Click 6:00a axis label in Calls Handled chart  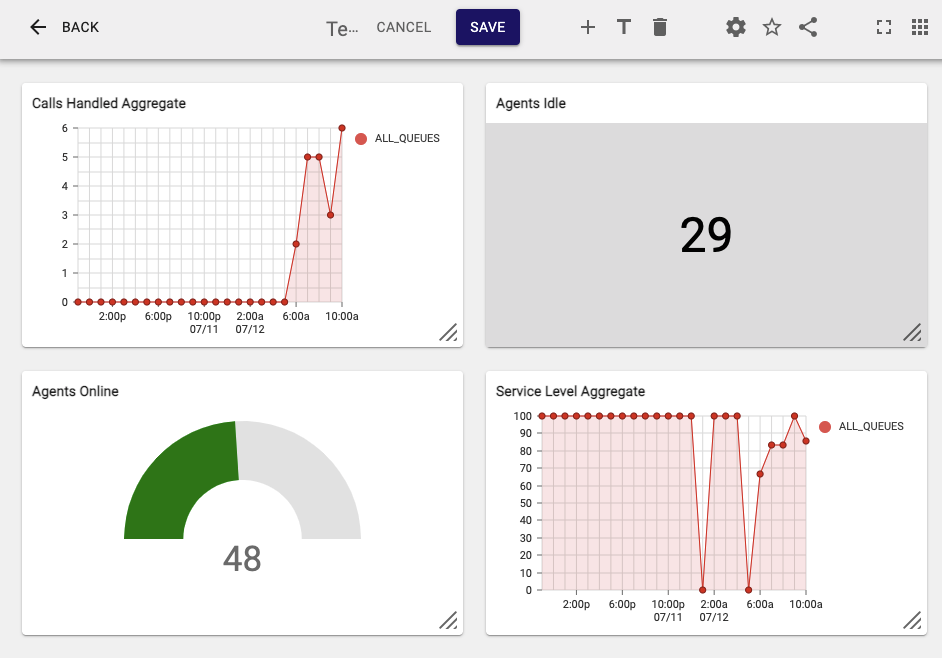tap(296, 316)
